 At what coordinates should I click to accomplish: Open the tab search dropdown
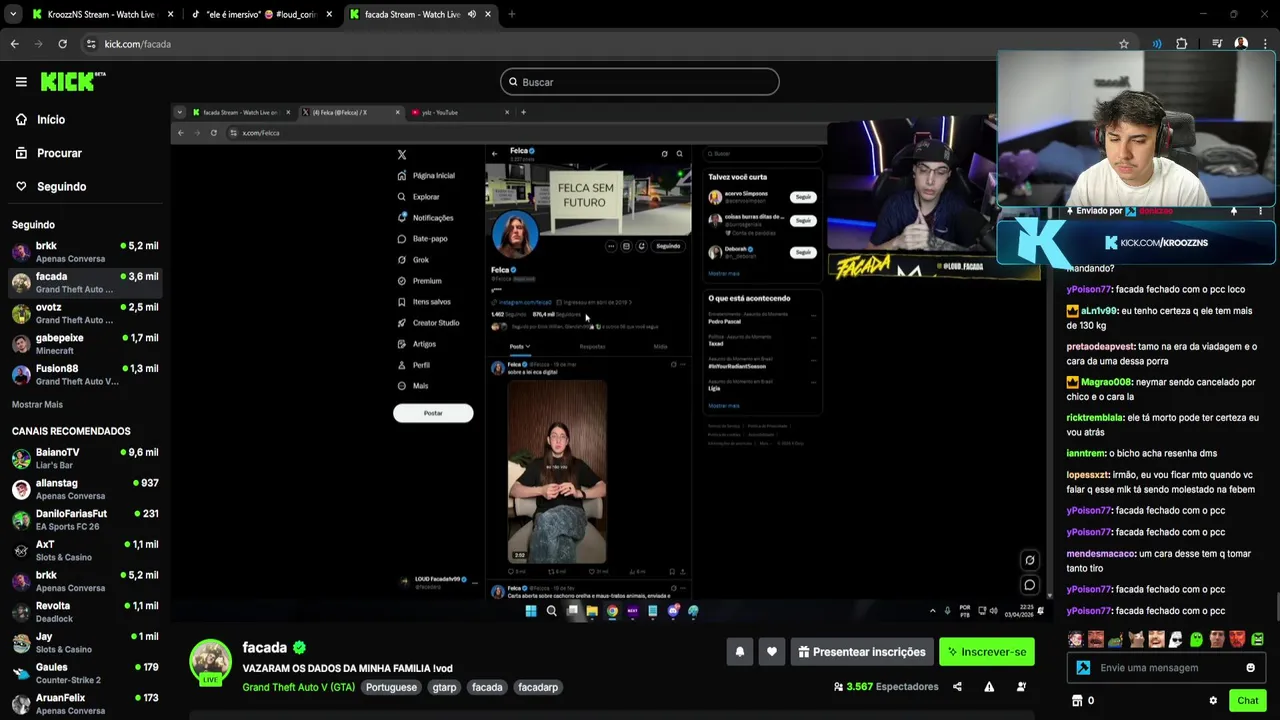13,15
